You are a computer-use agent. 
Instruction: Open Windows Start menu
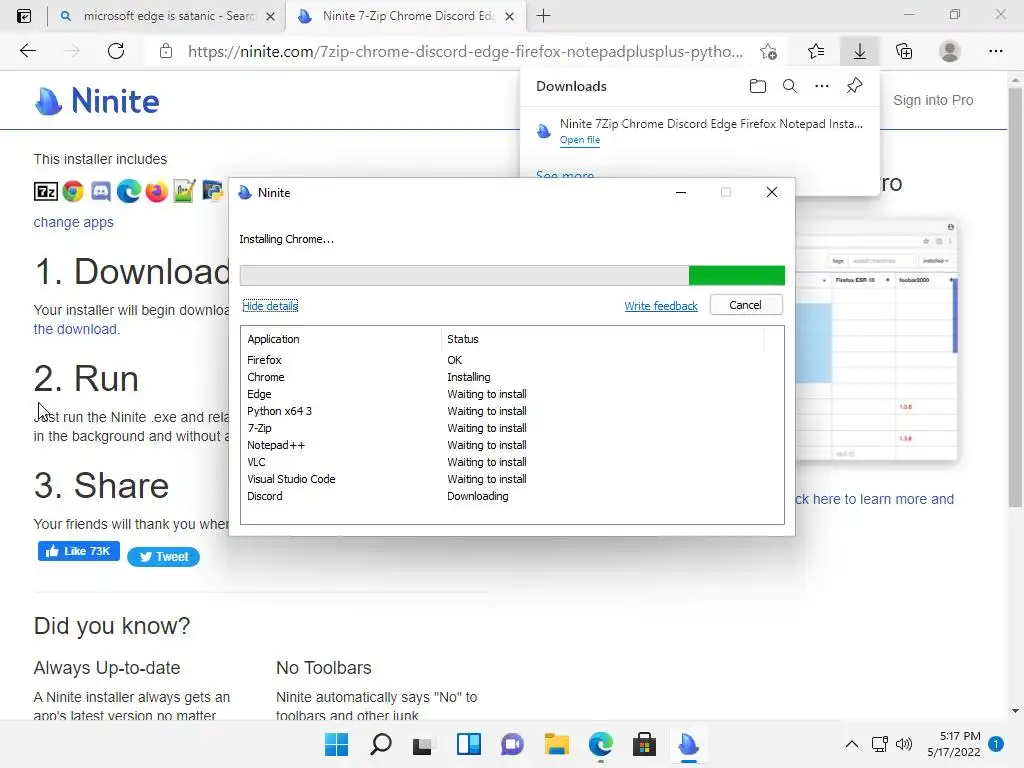click(x=336, y=744)
